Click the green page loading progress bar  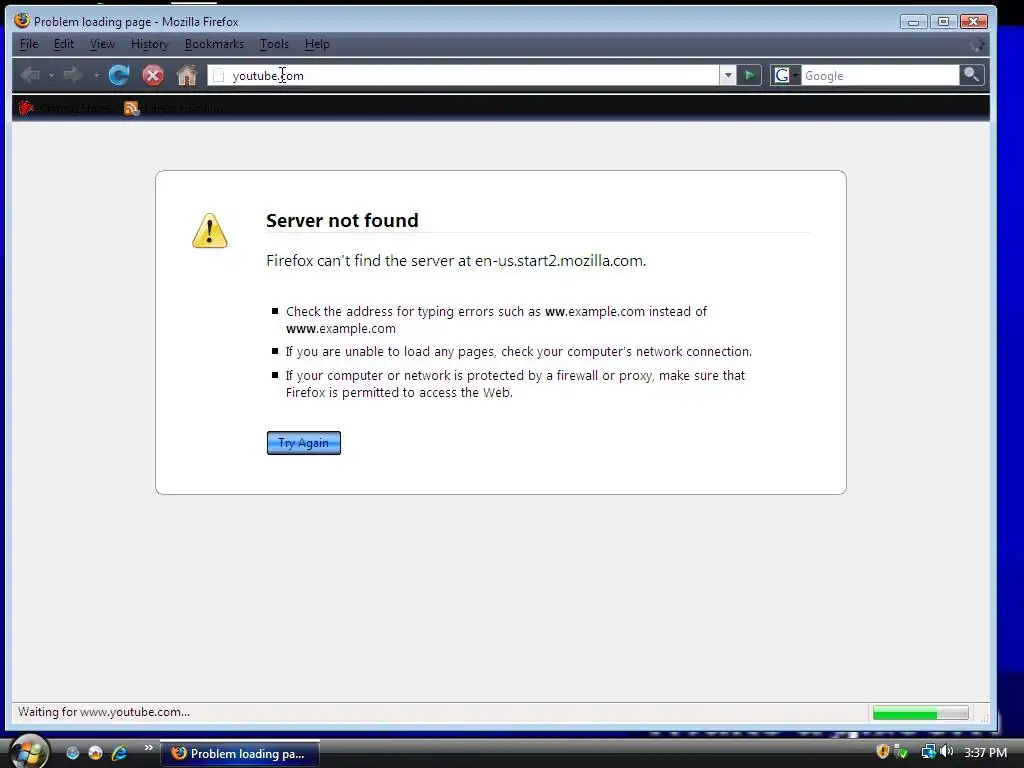[x=921, y=712]
